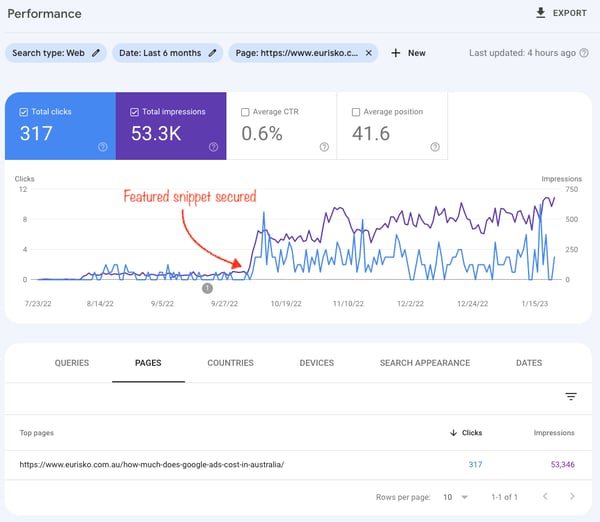
Task: Edit the Search type: Web filter
Action: (x=96, y=53)
